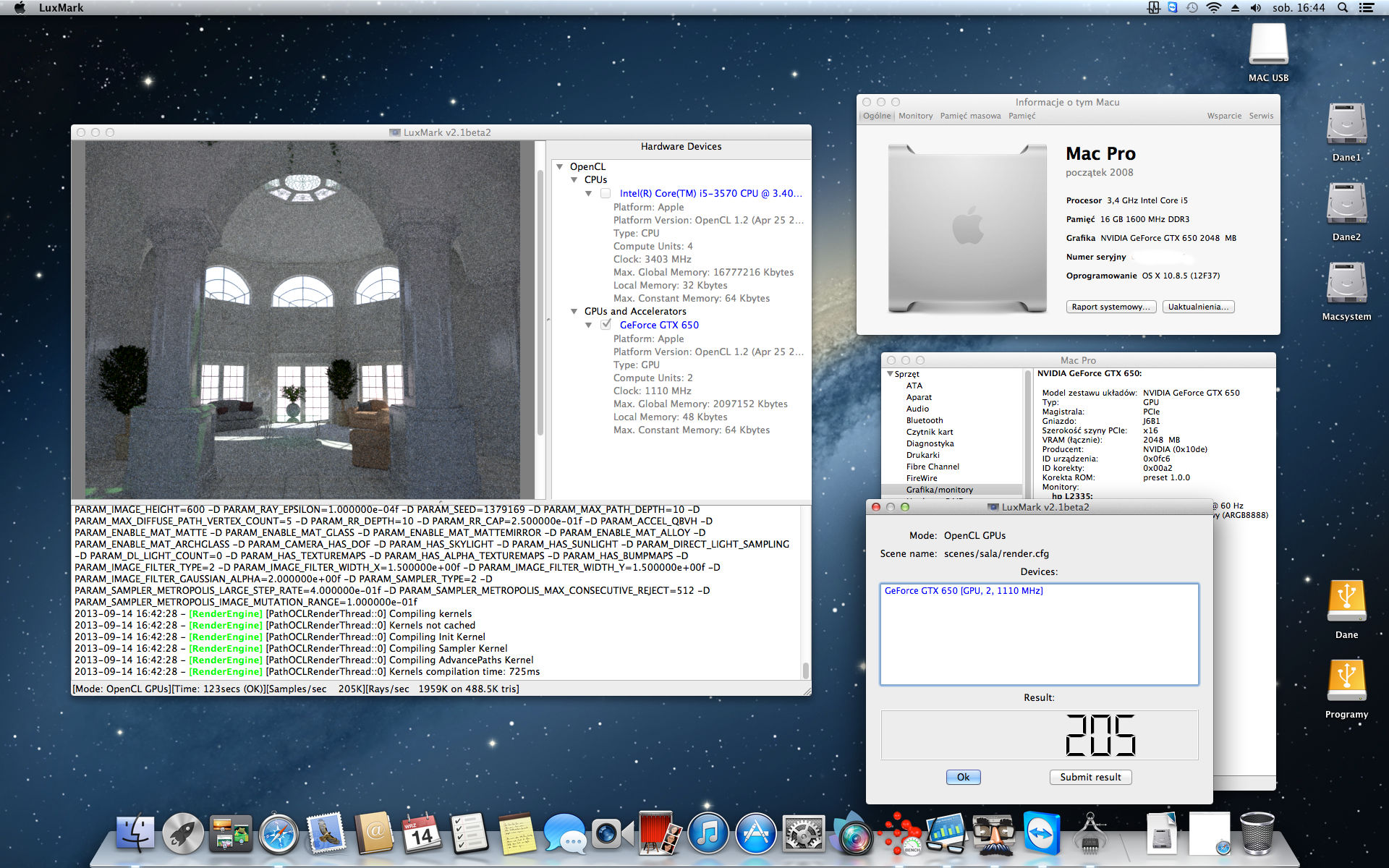Open Calendar icon showing 14
Viewport: 1389px width, 868px height.
pyautogui.click(x=422, y=833)
